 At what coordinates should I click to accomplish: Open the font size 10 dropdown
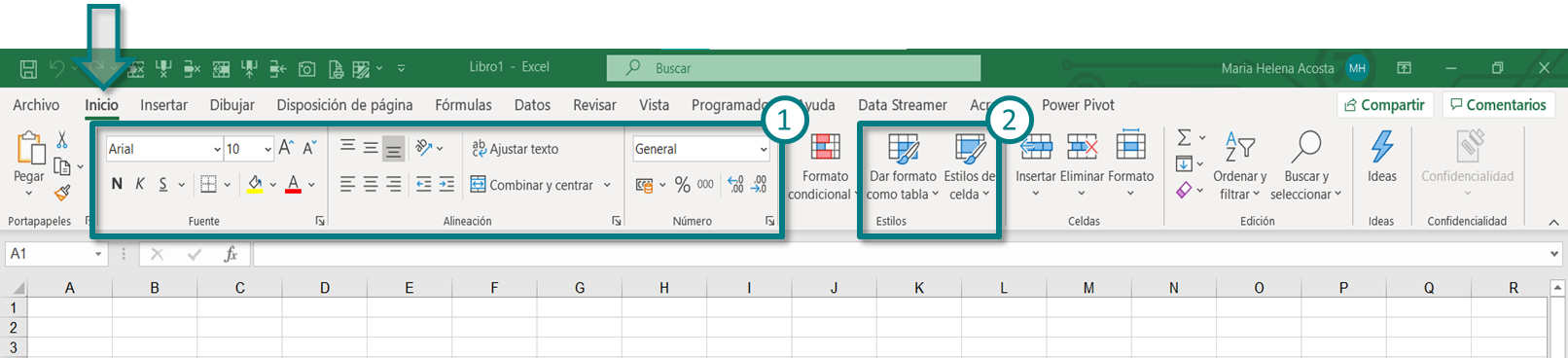(x=267, y=149)
